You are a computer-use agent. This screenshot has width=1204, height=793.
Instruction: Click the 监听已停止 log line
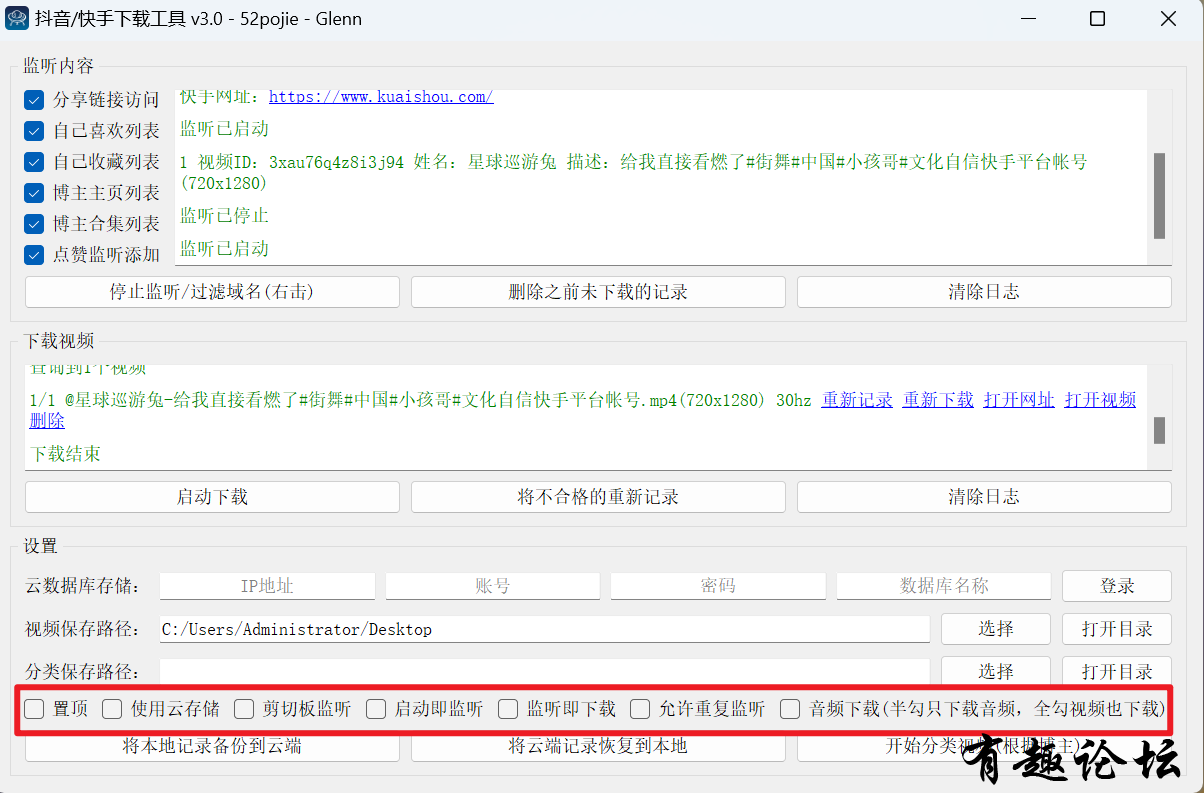(x=225, y=216)
